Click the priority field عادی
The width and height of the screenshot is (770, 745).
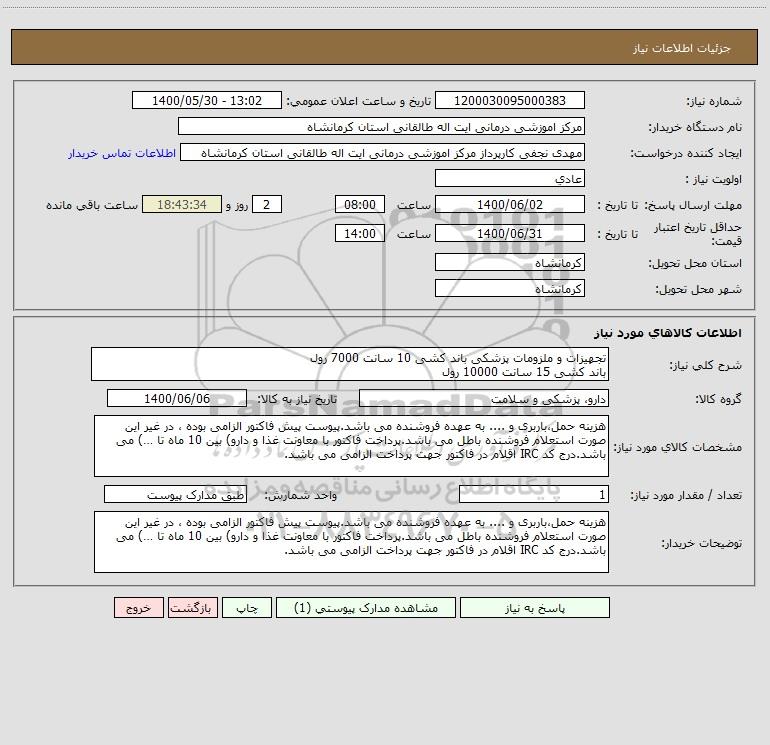point(510,178)
